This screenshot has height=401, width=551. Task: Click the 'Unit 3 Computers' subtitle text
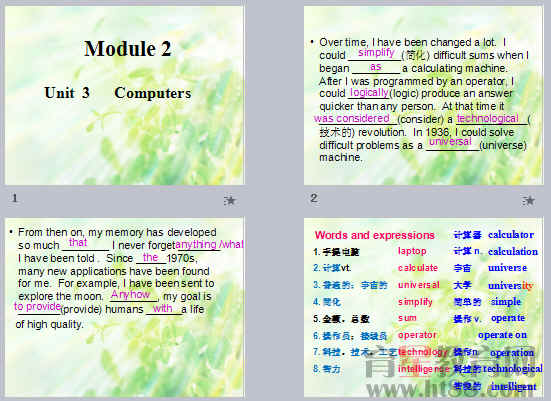(118, 93)
